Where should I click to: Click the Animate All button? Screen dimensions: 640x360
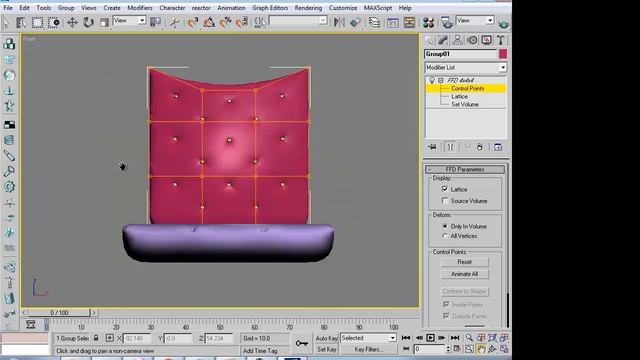coord(464,274)
